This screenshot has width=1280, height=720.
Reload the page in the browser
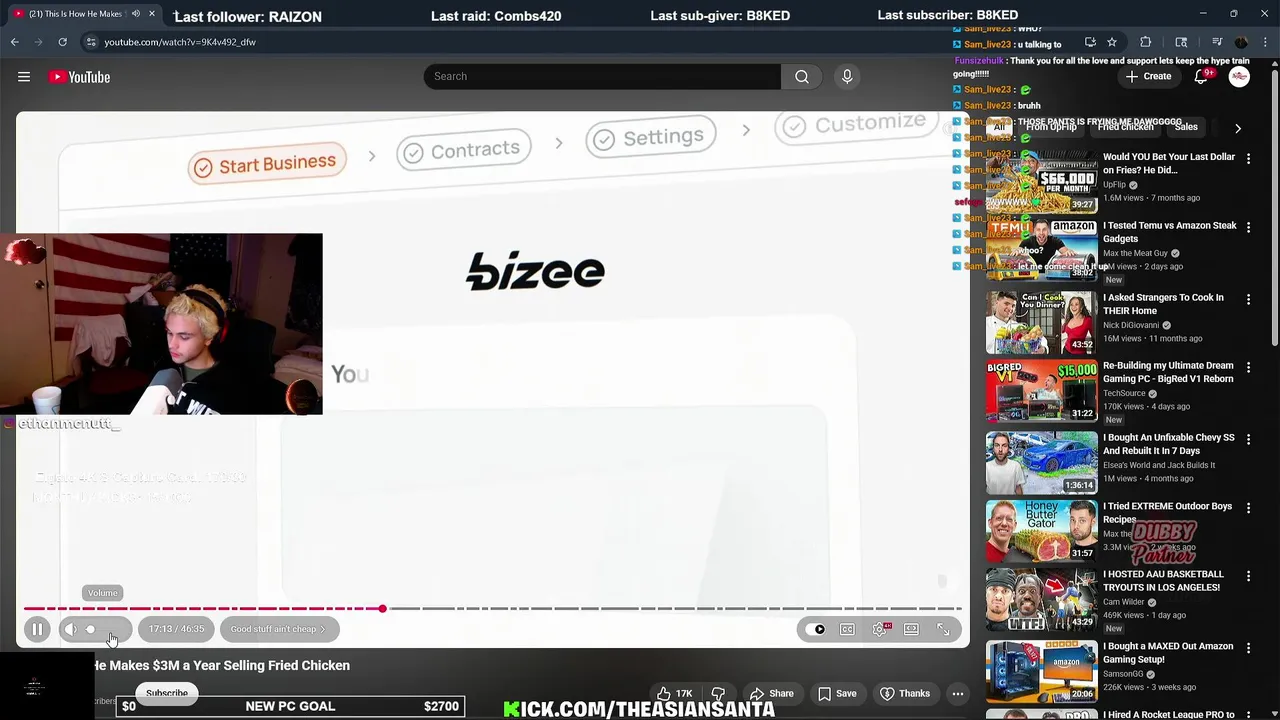[x=62, y=42]
